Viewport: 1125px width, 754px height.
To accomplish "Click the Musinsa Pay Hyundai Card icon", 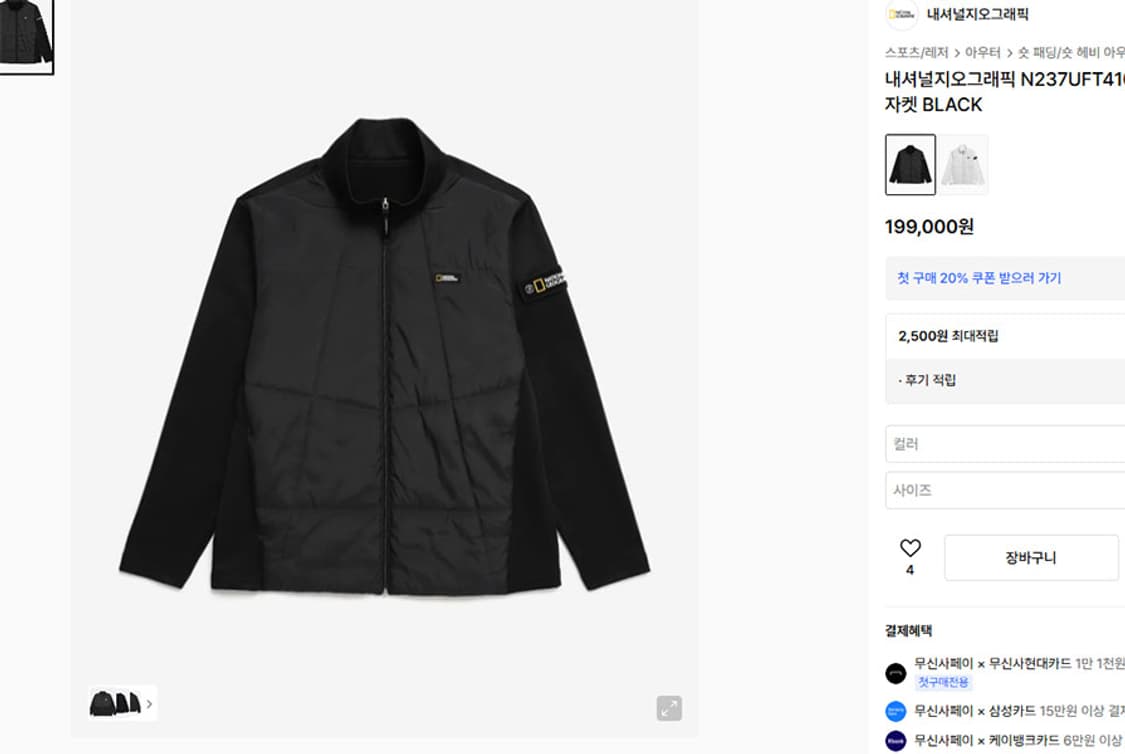I will pos(895,673).
